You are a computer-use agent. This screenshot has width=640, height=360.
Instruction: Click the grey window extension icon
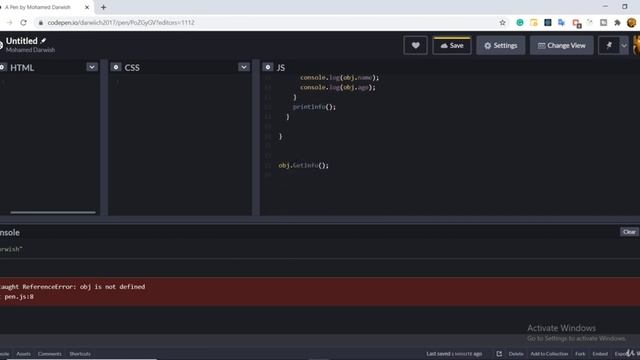click(603, 22)
